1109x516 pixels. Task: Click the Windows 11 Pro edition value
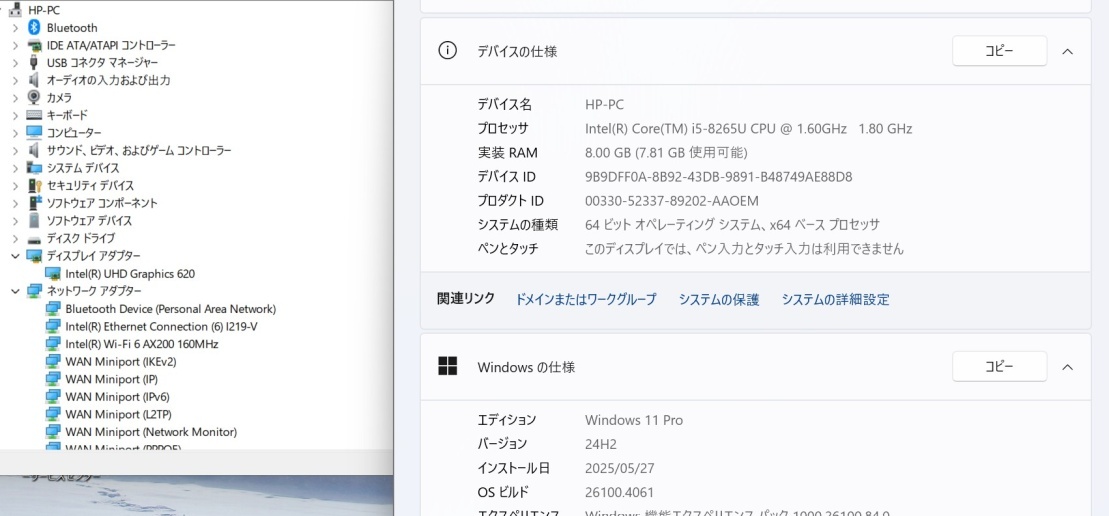click(x=634, y=420)
